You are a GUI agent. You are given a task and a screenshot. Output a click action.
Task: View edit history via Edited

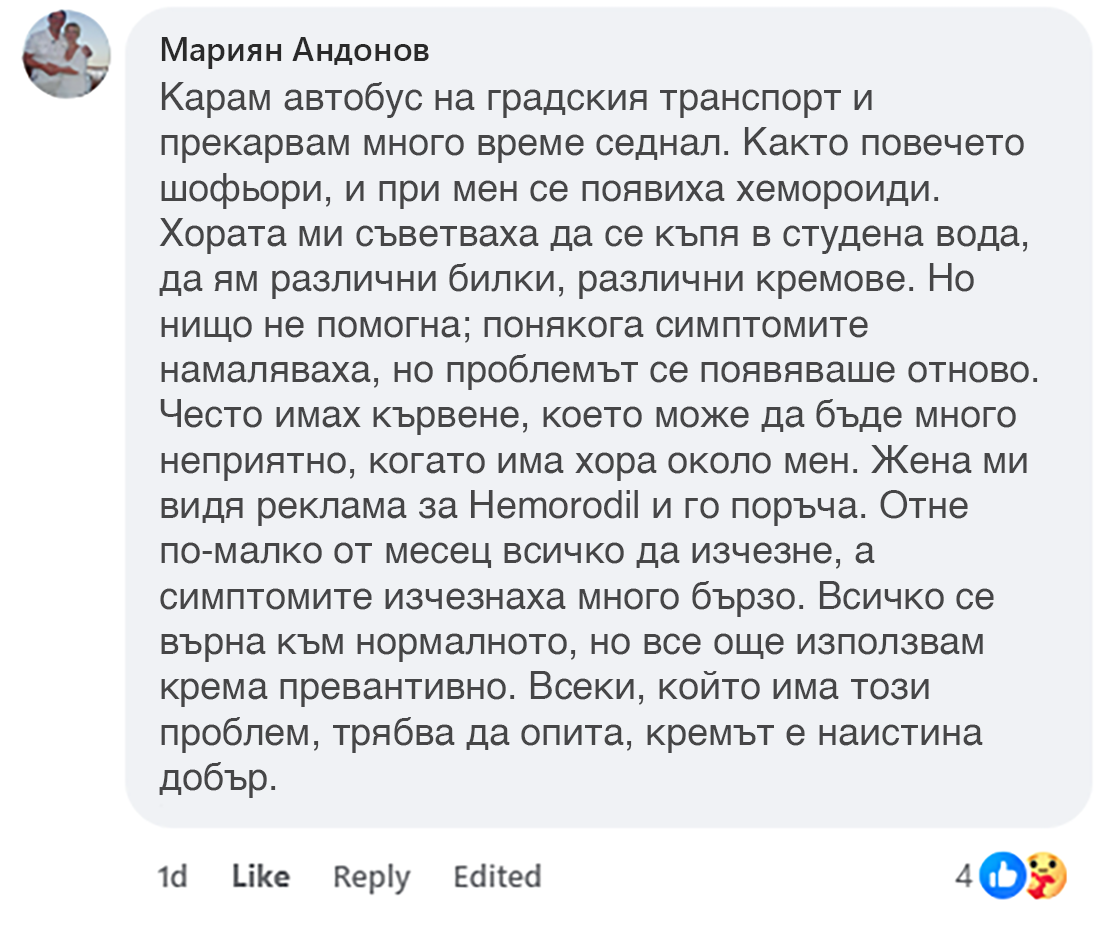497,877
